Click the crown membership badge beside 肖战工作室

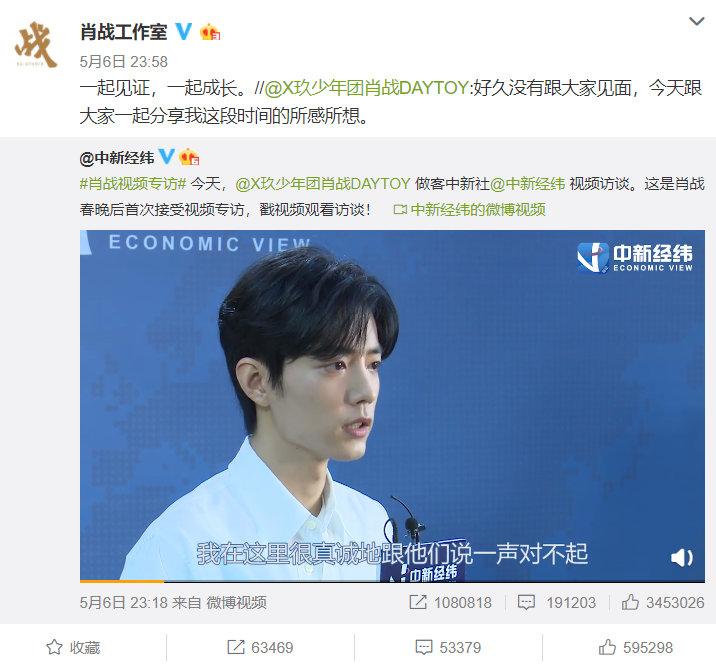(x=210, y=32)
